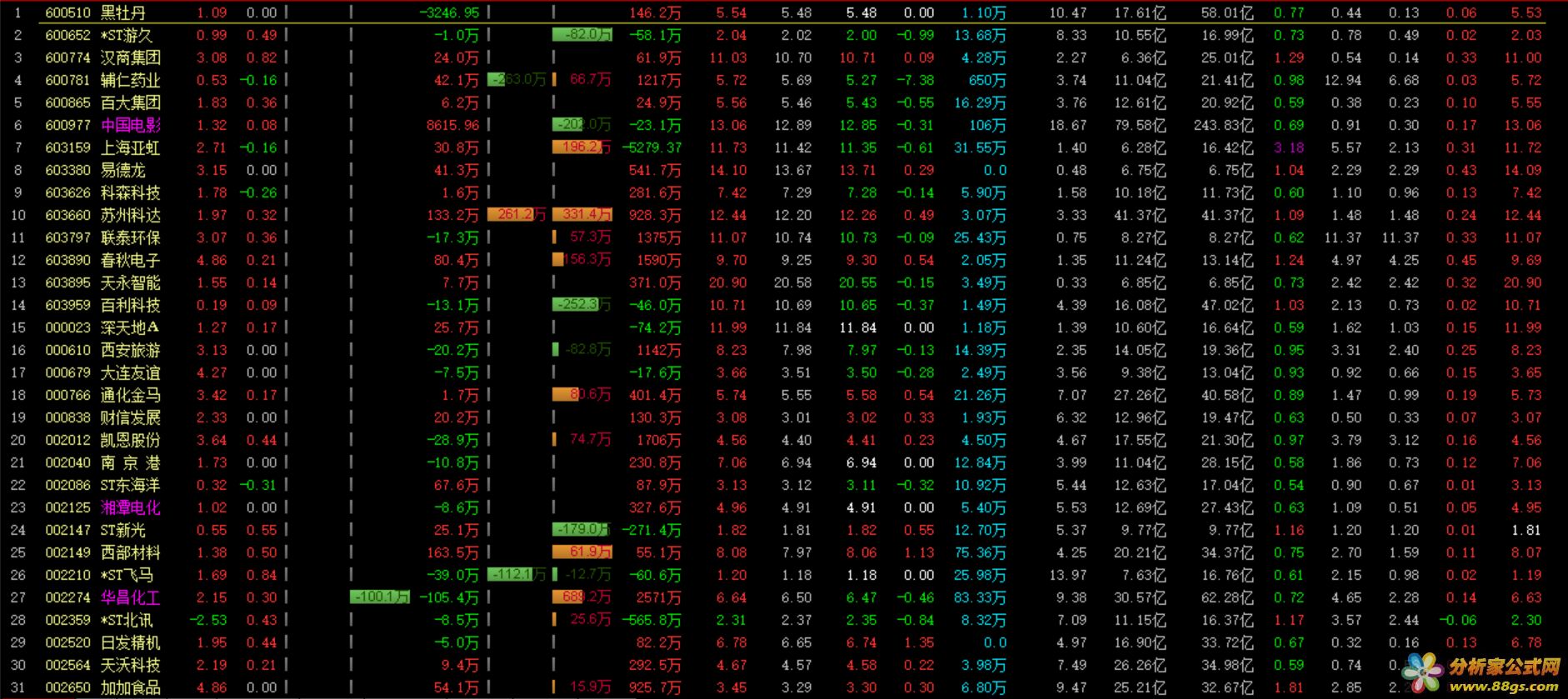Click the green -100.1万 bar cell
The width and height of the screenshot is (1568, 699).
[380, 597]
